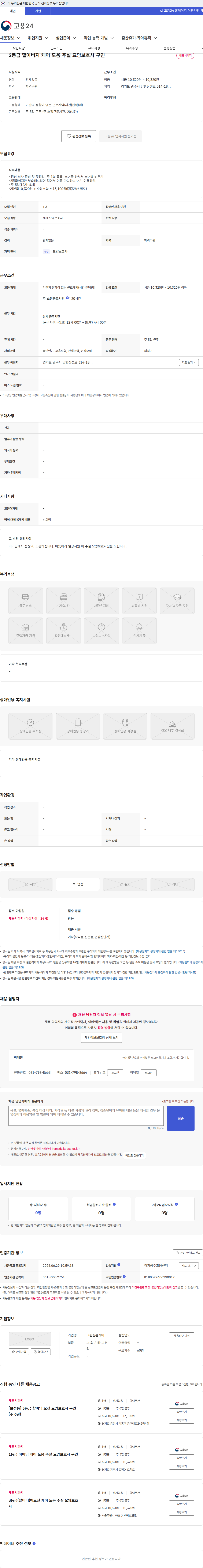The width and height of the screenshot is (203, 1568).
Task: Click the 채용 담당자에게 질문하기 text area
Action: coord(86,1116)
